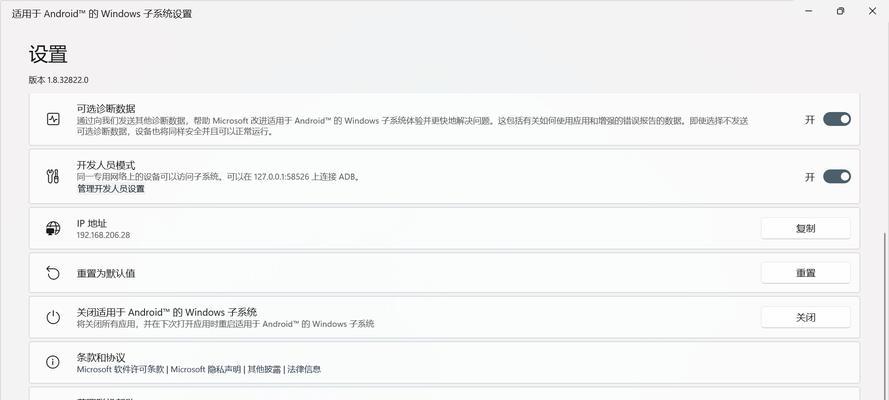Click the 复制 button for IP address
The width and height of the screenshot is (889, 400).
[805, 228]
